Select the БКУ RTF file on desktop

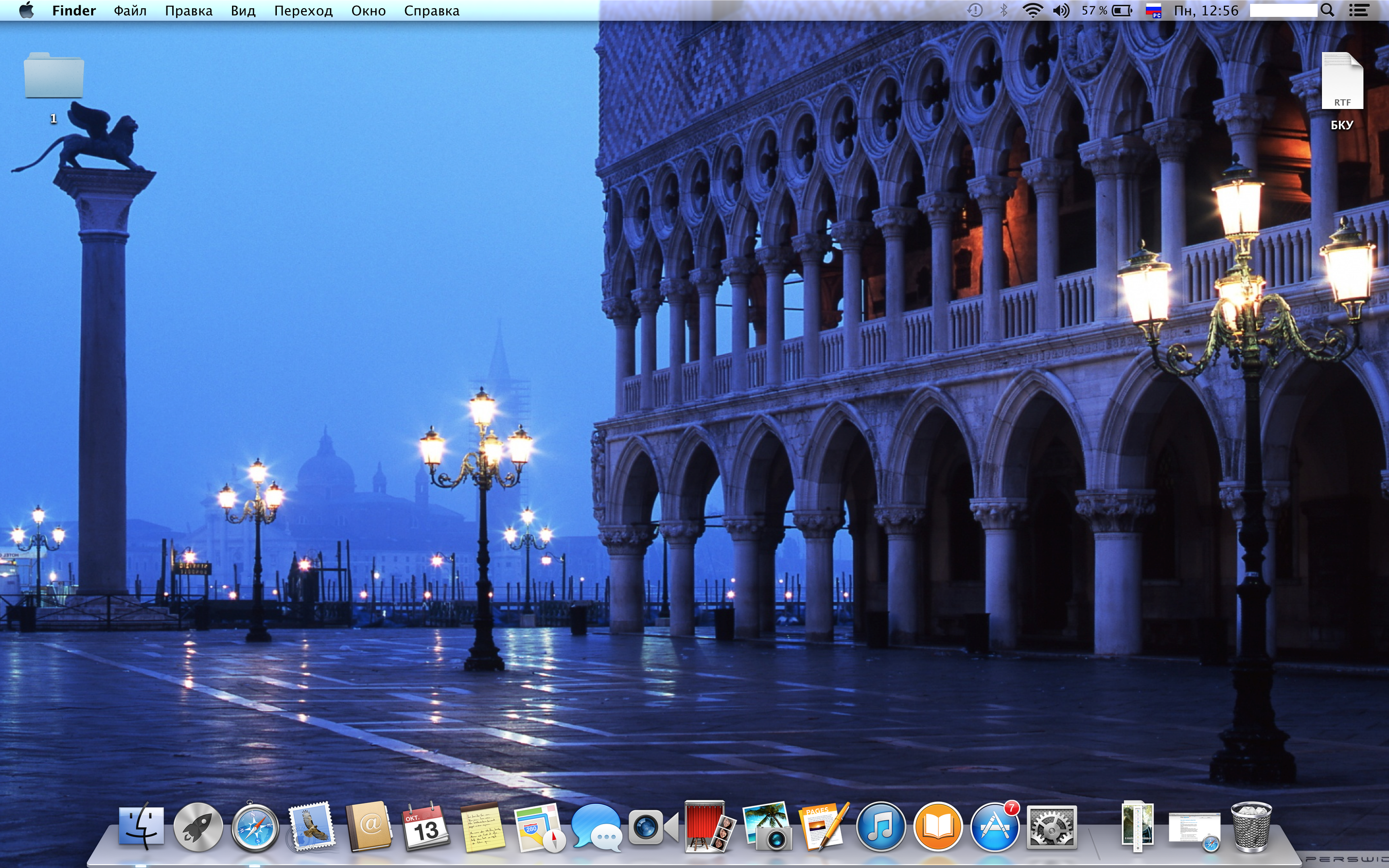(x=1342, y=83)
